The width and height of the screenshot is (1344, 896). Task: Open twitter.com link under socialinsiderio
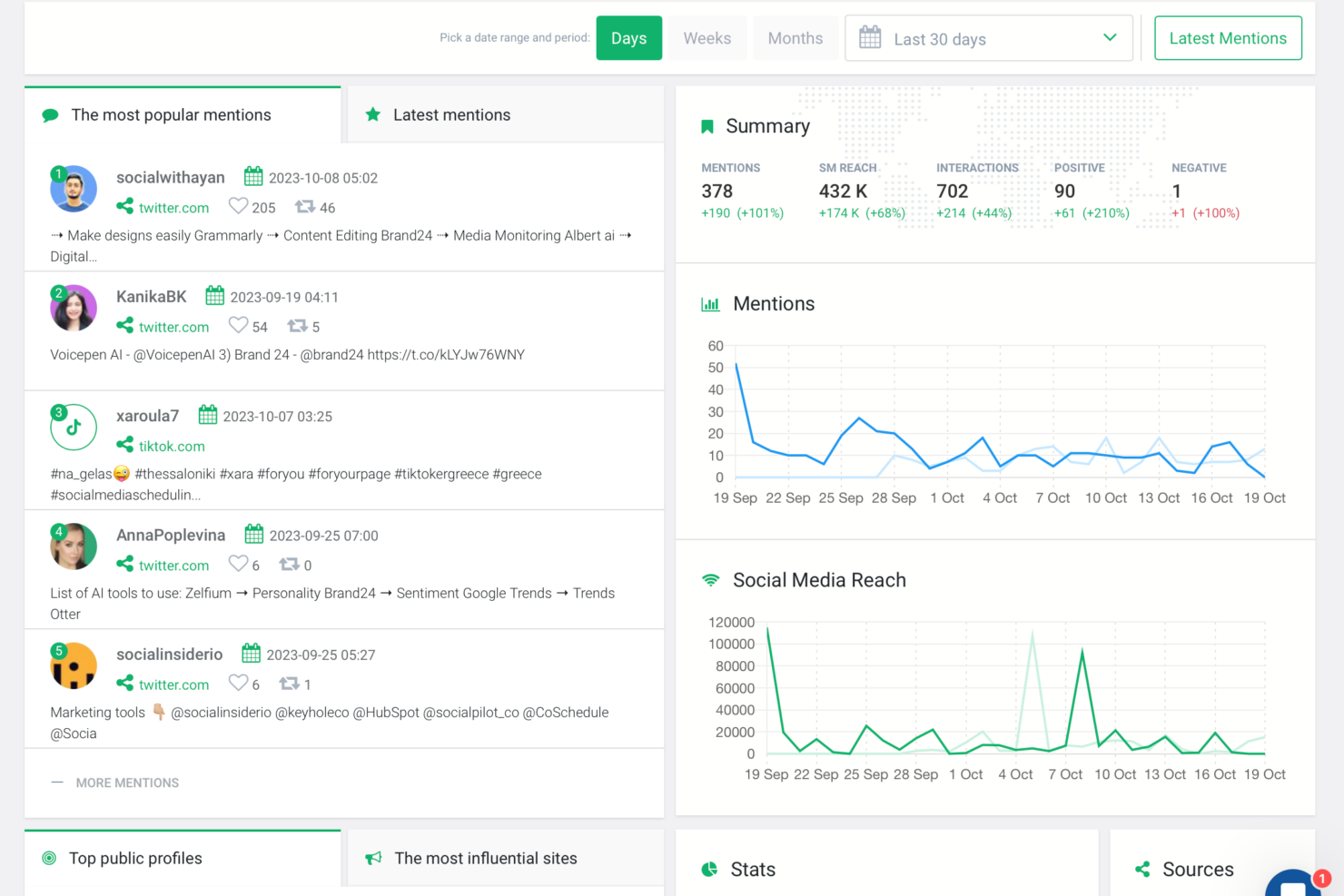point(173,684)
